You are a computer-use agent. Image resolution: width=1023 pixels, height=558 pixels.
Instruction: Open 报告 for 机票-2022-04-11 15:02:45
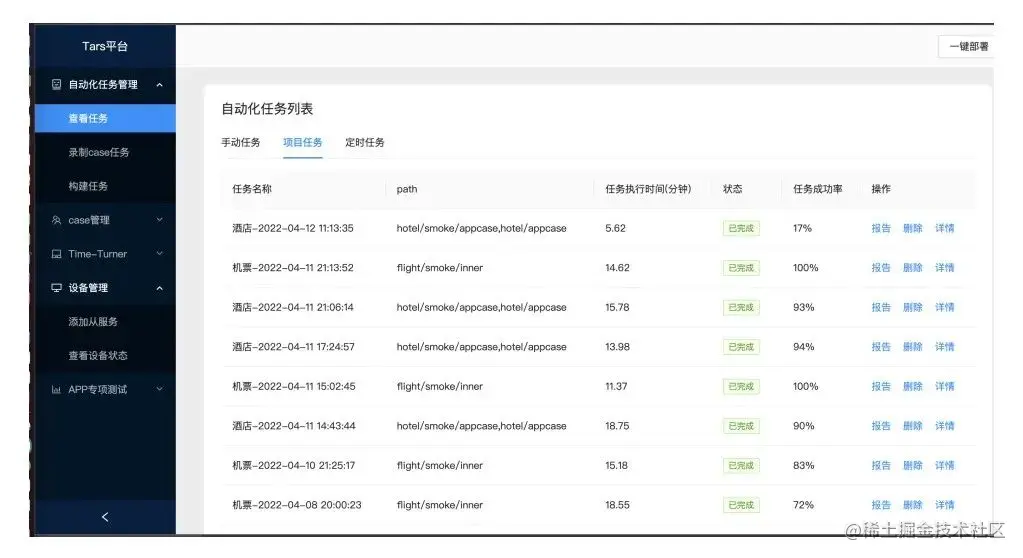coord(881,386)
